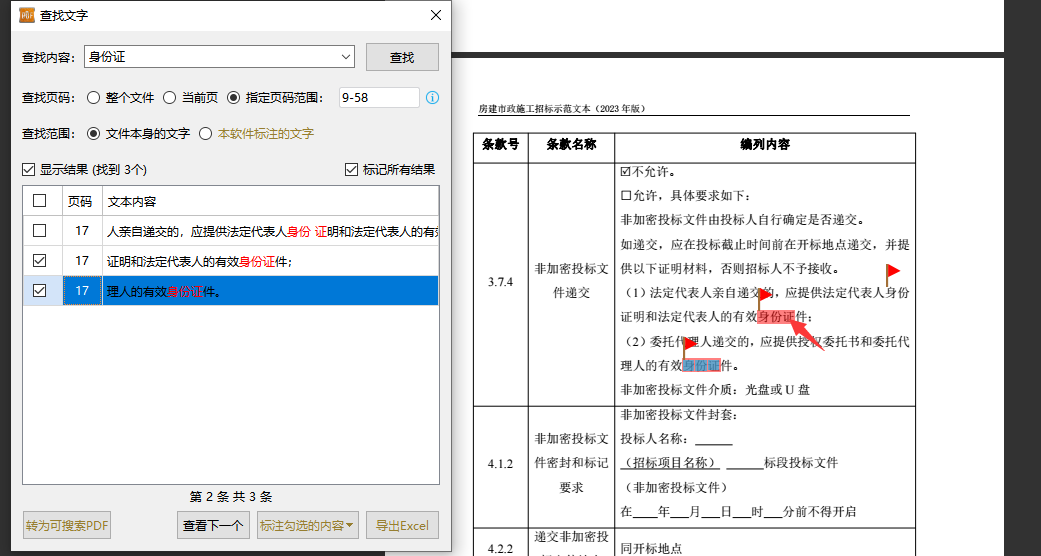
Task: Click the 条款号 table header in document
Action: click(501, 145)
